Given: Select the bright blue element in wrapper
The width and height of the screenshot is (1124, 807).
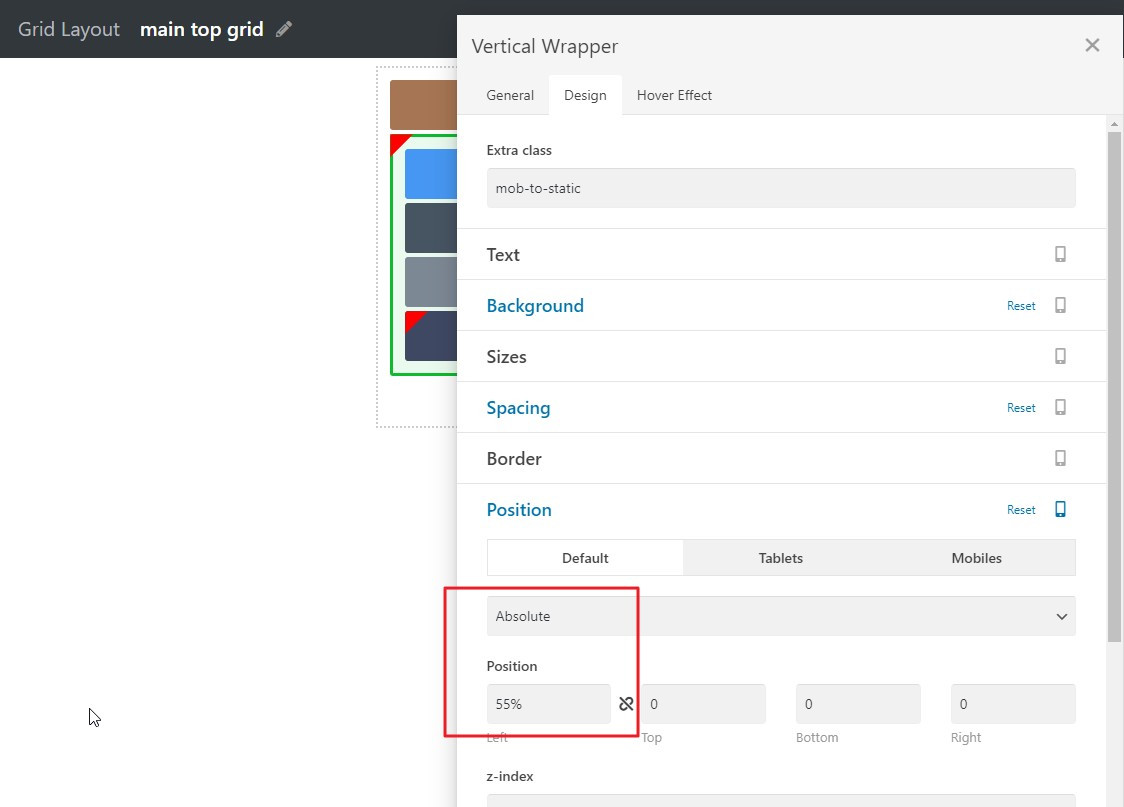Looking at the screenshot, I should [x=430, y=174].
